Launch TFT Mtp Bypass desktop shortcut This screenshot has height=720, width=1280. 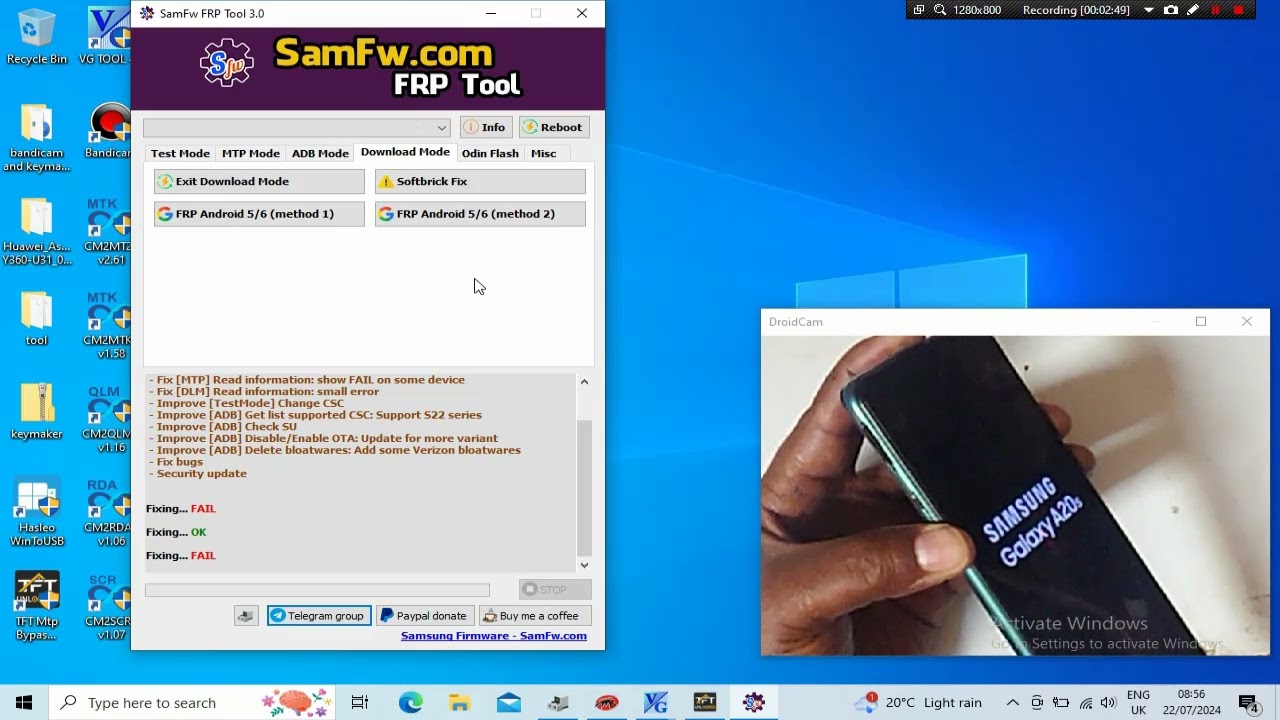pos(37,607)
